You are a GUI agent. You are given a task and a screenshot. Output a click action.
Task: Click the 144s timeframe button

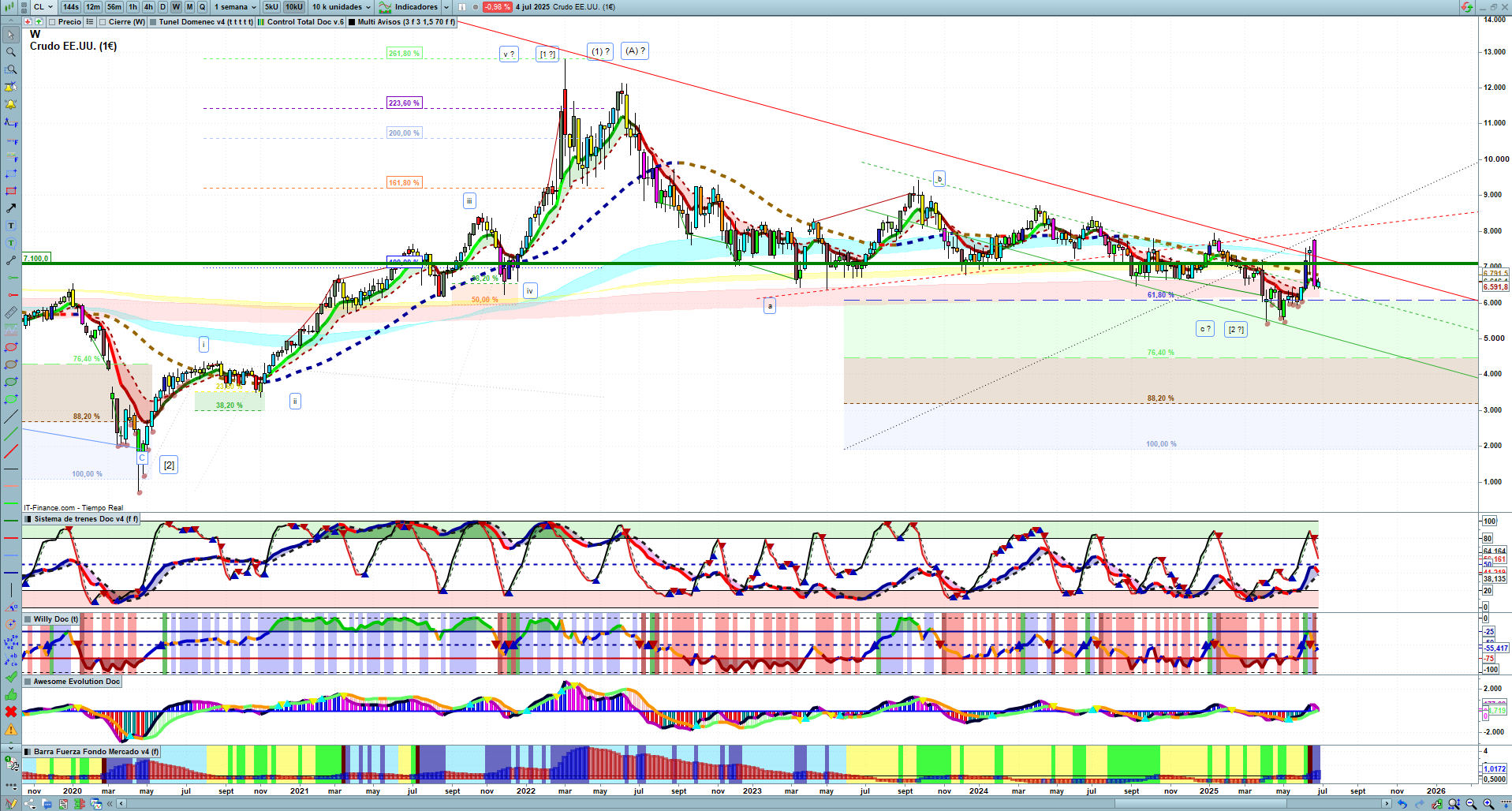(x=71, y=7)
